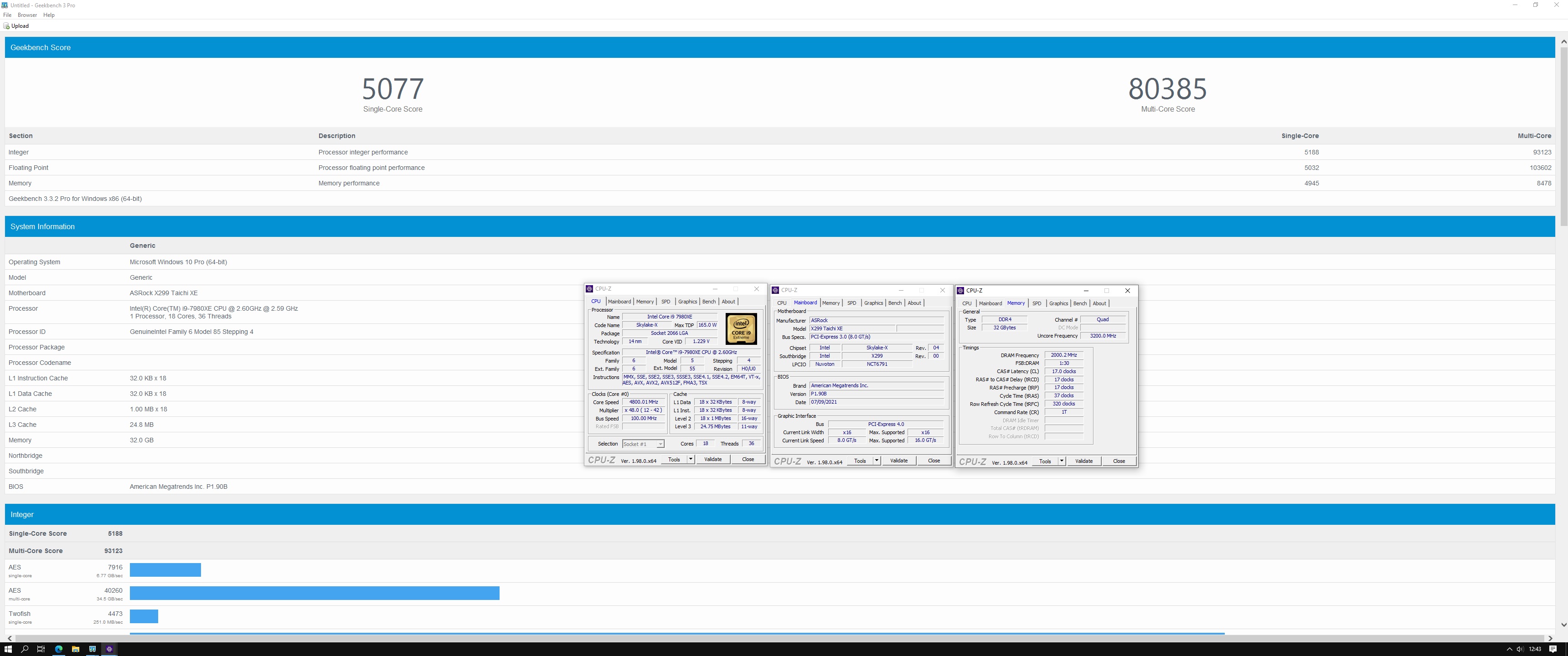Click the volume speaker tray icon
The height and width of the screenshot is (656, 1568).
[x=1520, y=649]
